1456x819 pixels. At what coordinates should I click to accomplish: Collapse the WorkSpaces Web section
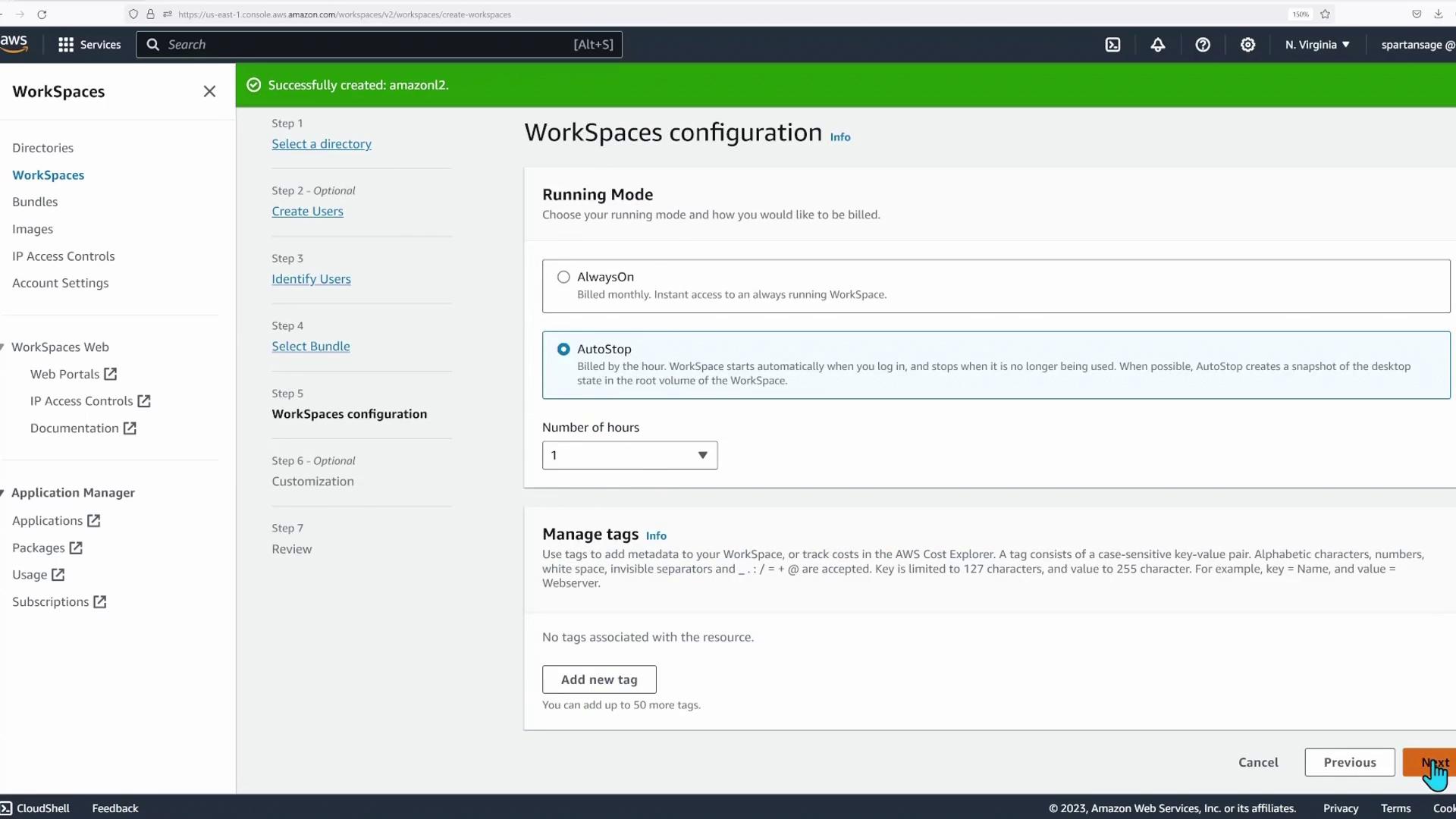3,347
